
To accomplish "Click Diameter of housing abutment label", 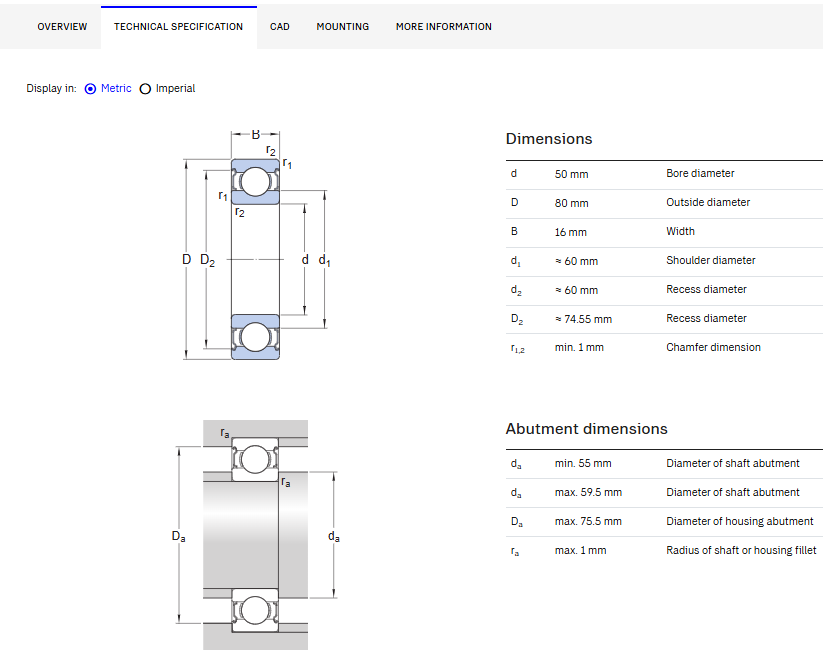I will pos(740,521).
